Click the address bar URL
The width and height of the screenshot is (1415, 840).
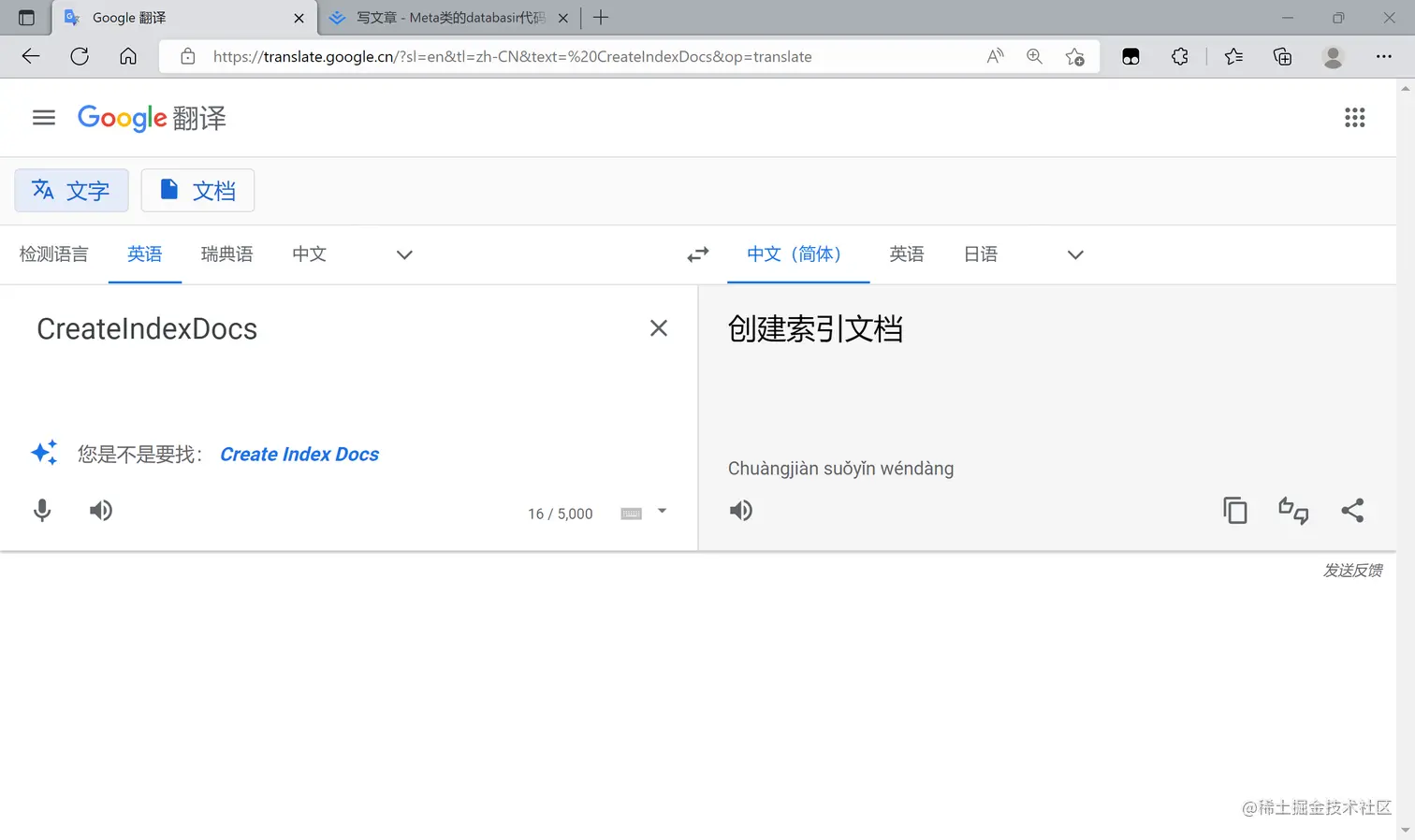512,56
